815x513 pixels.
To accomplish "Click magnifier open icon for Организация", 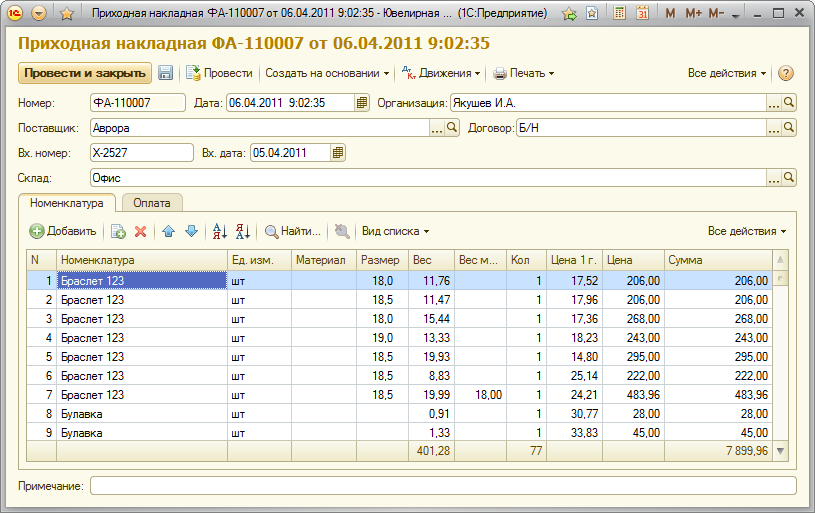I will [x=788, y=103].
